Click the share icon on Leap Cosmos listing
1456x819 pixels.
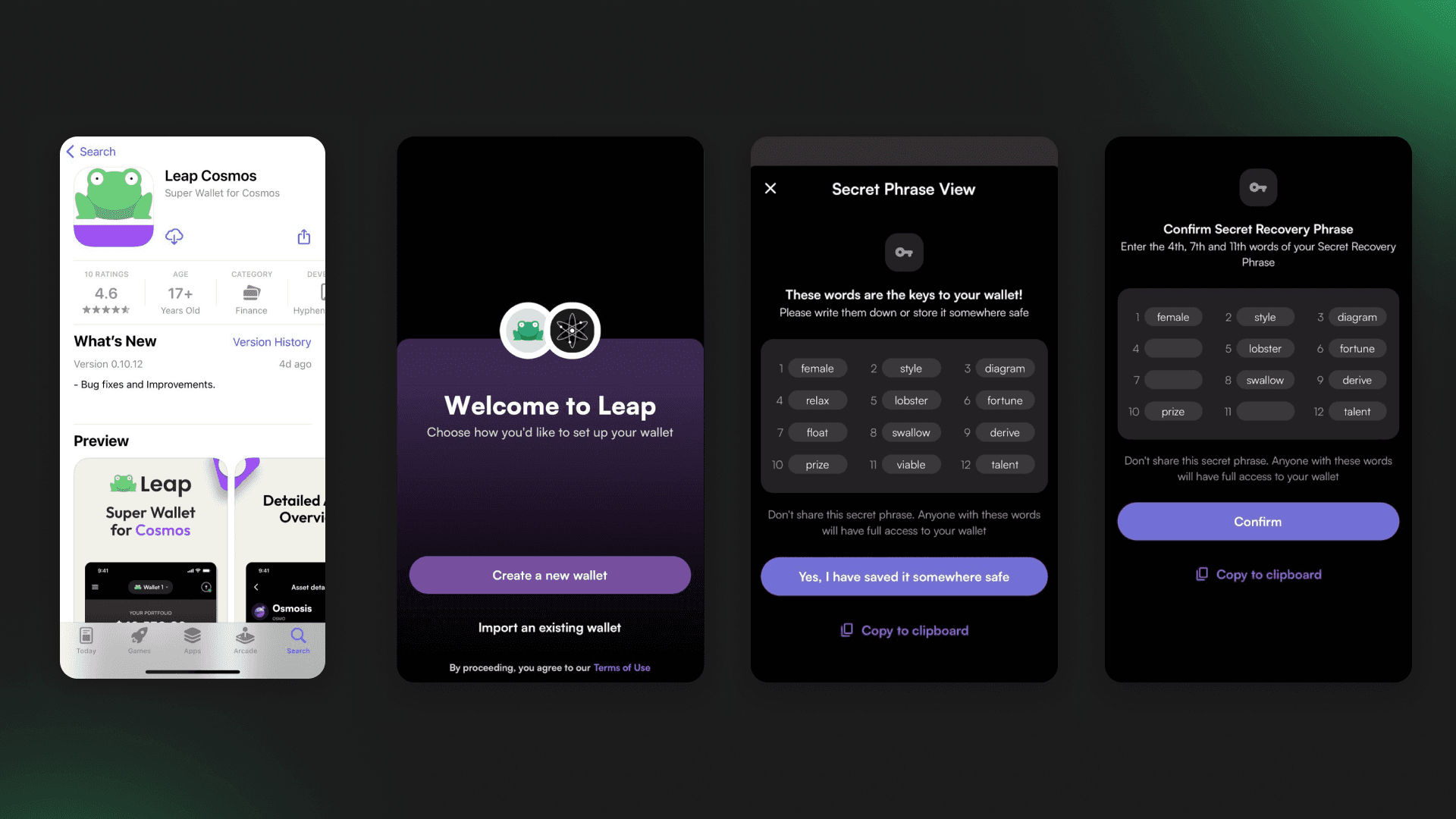304,237
